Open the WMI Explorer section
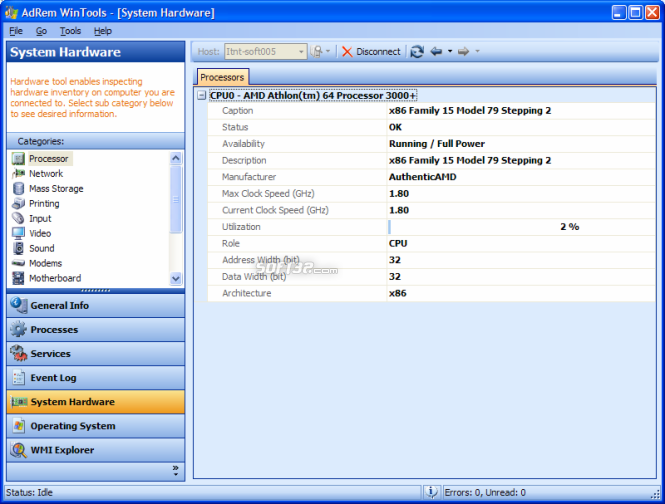This screenshot has height=504, width=665. click(x=96, y=450)
